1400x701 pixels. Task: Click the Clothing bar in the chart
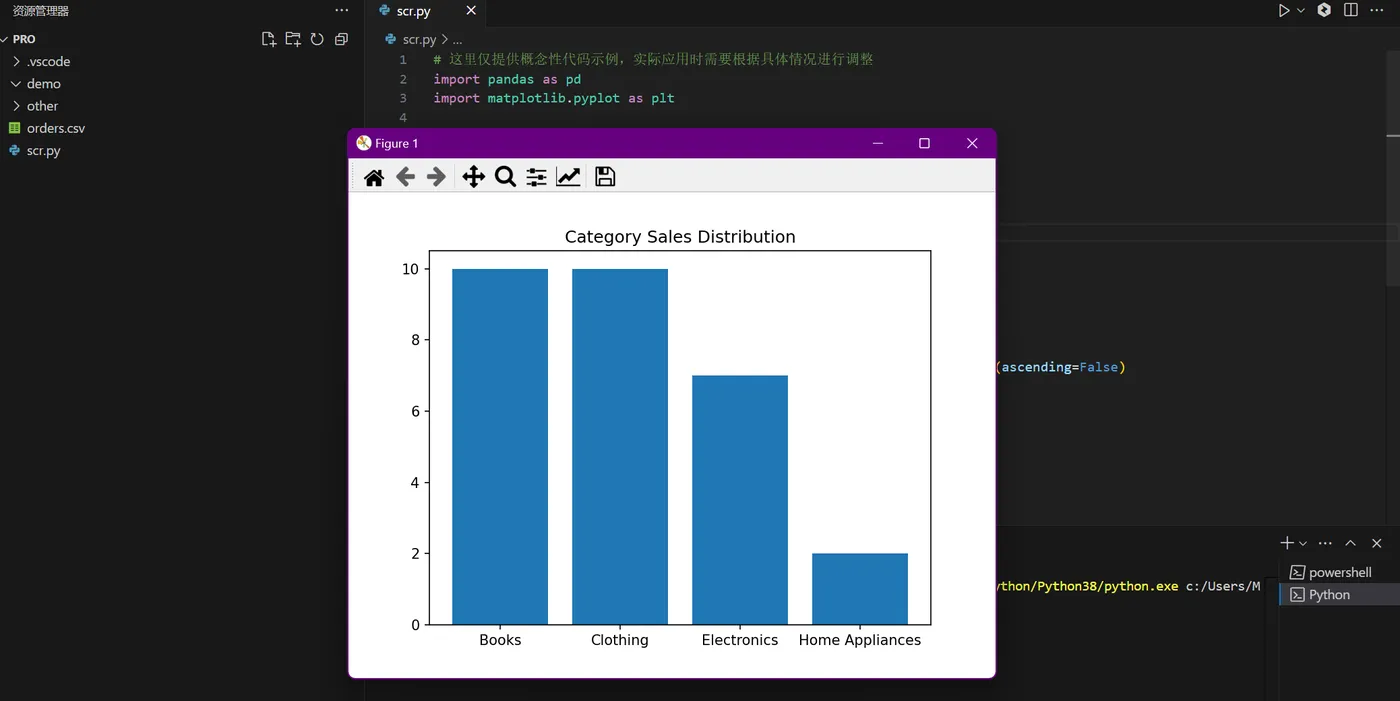620,447
